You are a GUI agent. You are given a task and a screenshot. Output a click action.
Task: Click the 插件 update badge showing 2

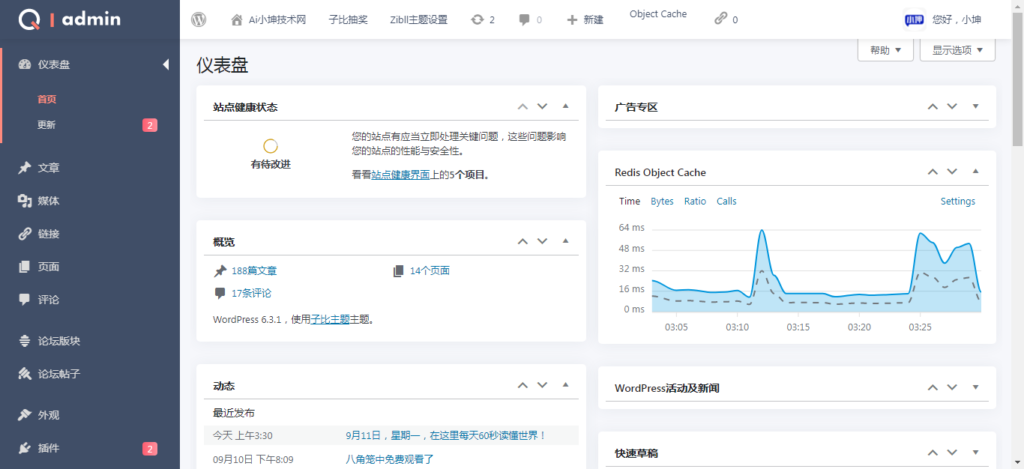(x=150, y=449)
